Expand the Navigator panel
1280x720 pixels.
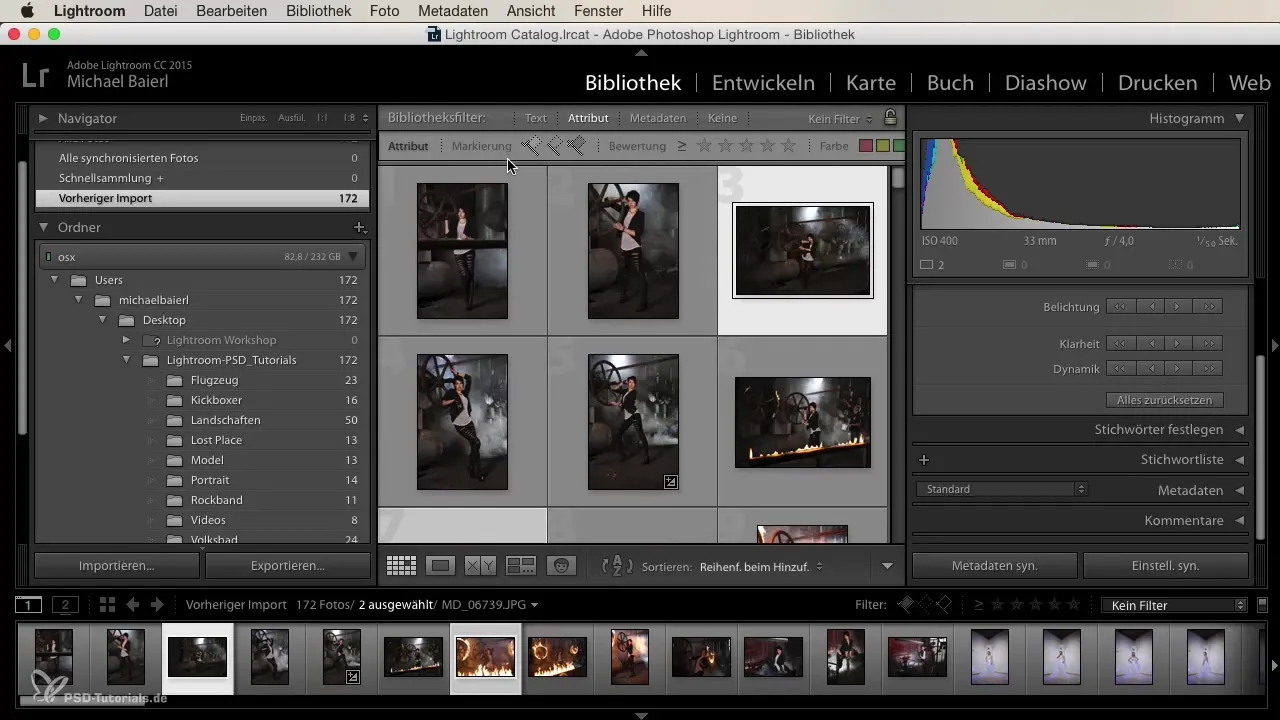click(43, 118)
